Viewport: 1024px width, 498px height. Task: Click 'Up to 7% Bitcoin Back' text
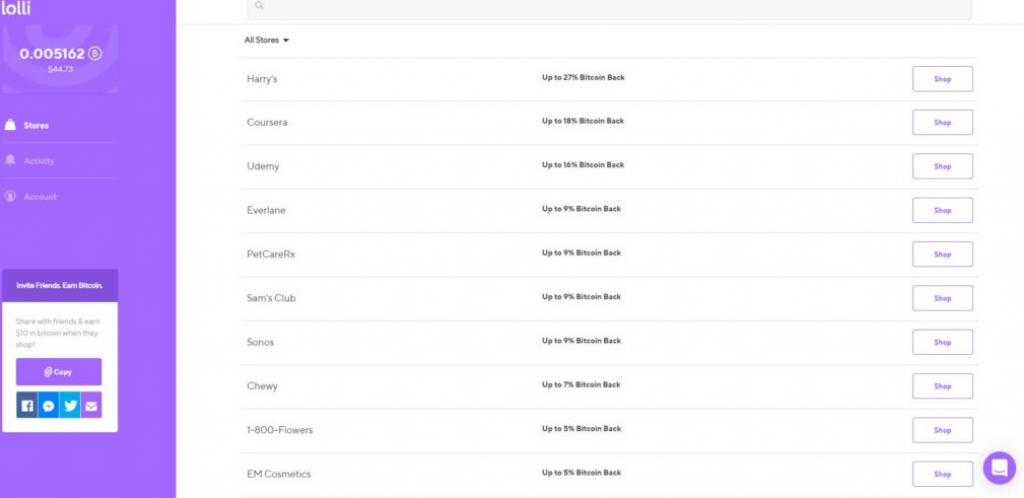(x=581, y=384)
